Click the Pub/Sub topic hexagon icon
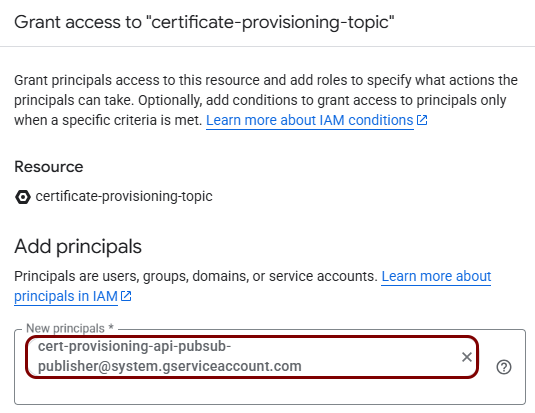This screenshot has height=413, width=535. tap(23, 197)
